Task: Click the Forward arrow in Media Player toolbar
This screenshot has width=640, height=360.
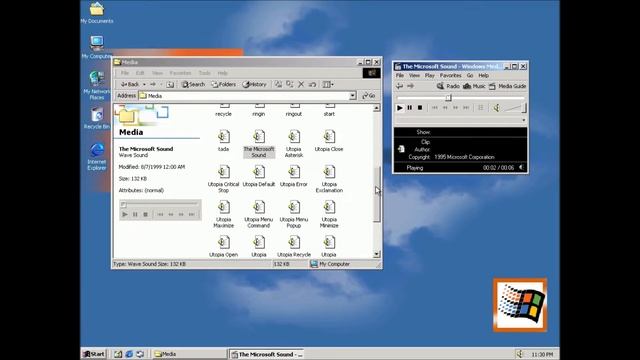Action: tap(411, 86)
